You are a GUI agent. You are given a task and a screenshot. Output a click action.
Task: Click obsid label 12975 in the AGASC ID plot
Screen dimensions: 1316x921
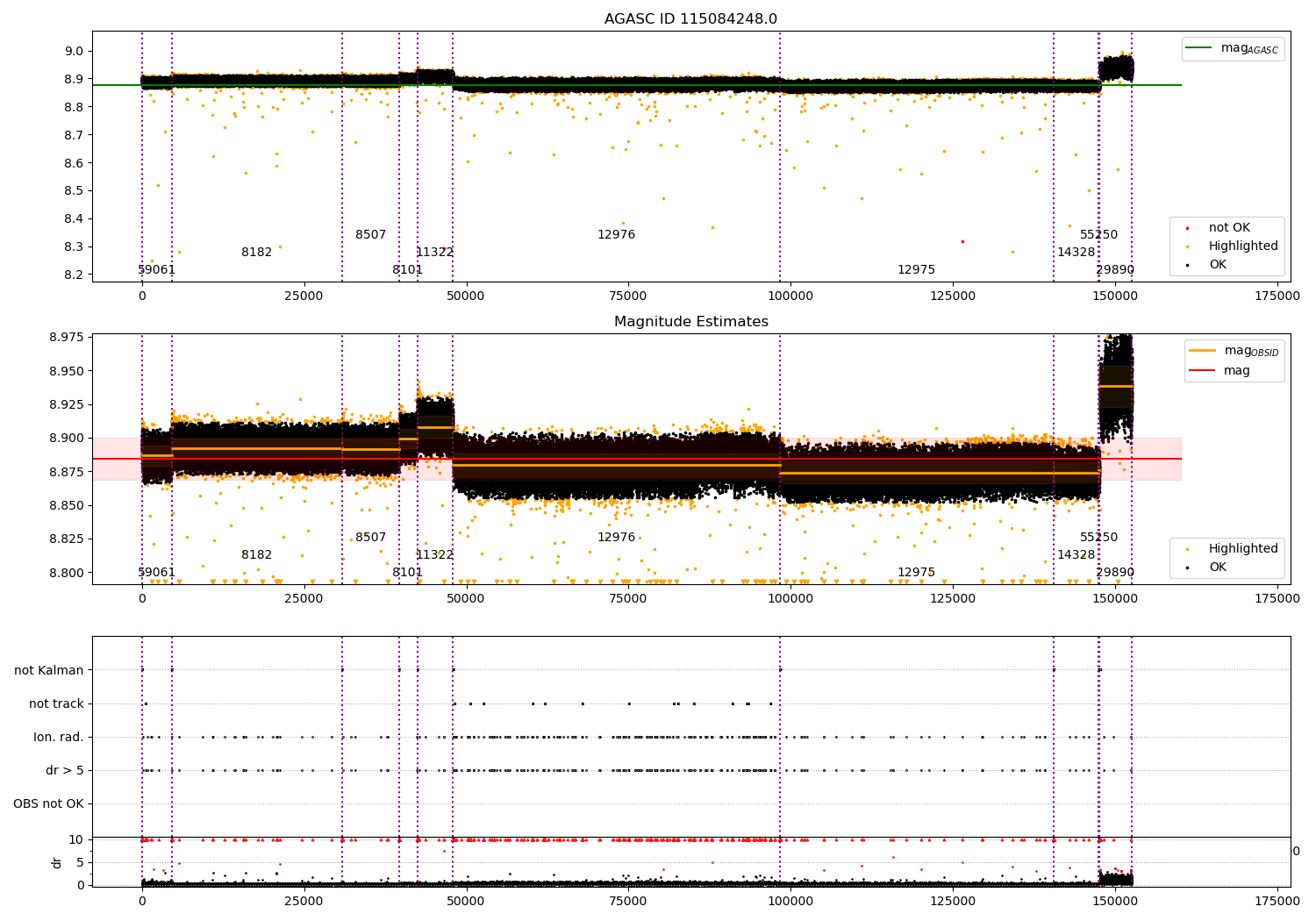pos(916,270)
